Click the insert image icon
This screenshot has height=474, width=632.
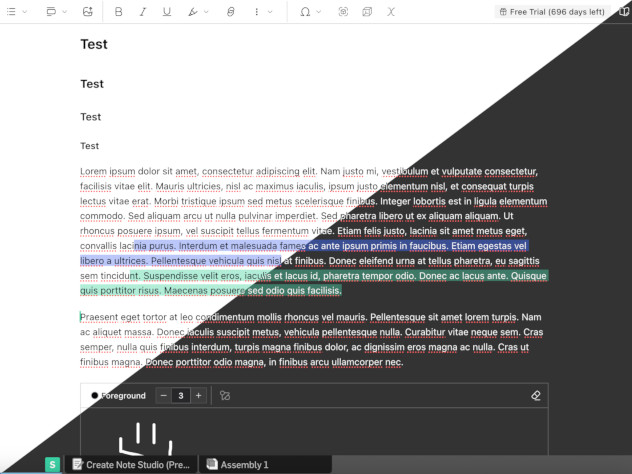click(x=88, y=12)
